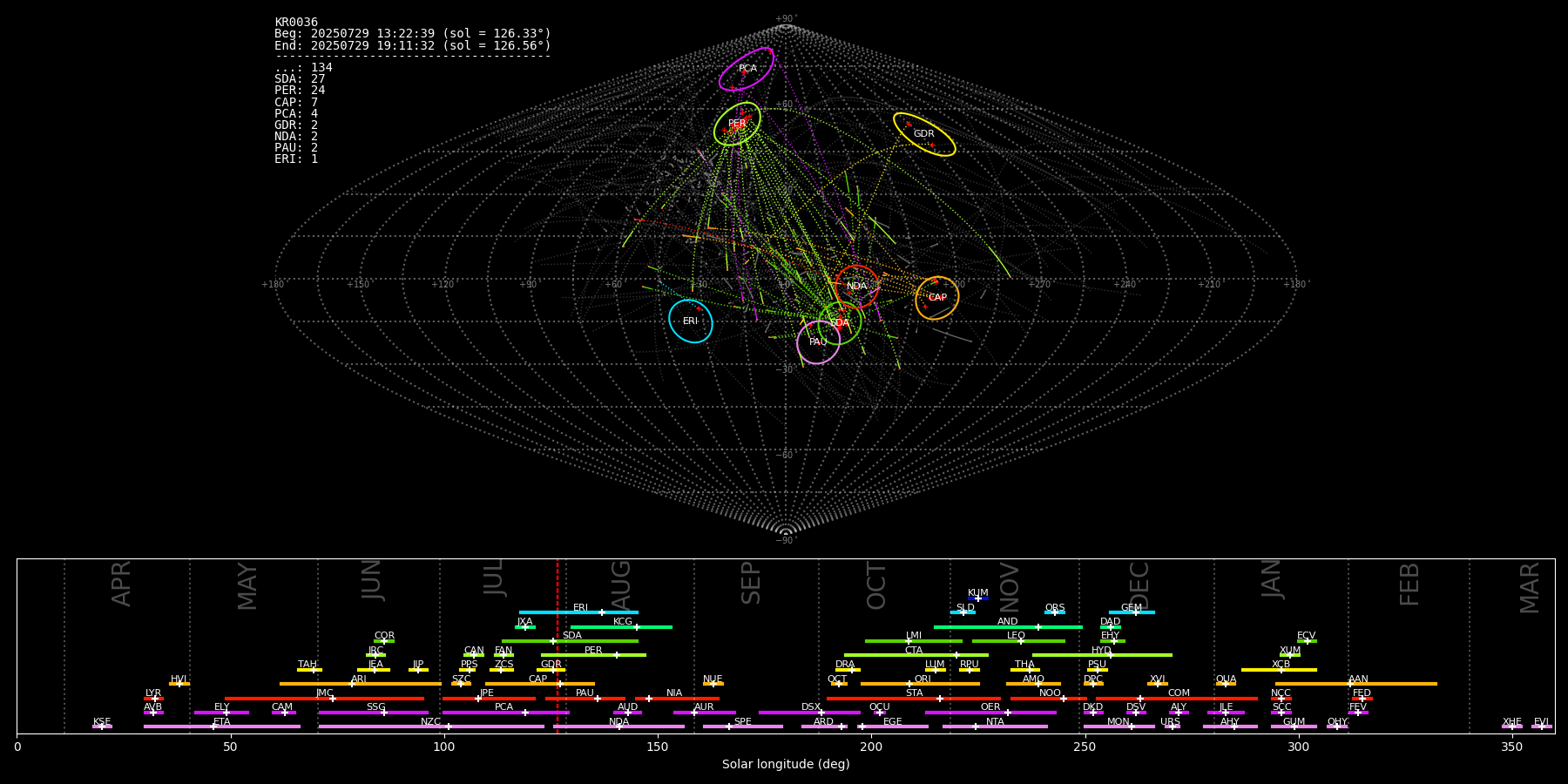Click the XCB shower bar in timeline
The width and height of the screenshot is (1568, 784).
(x=1279, y=670)
